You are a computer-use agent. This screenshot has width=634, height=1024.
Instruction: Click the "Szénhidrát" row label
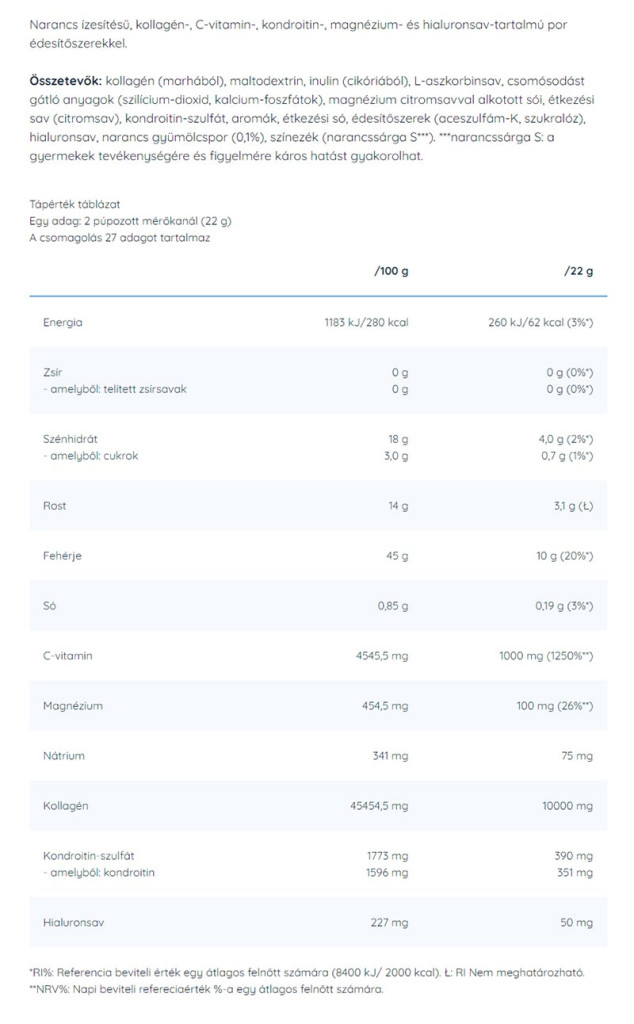(x=69, y=438)
